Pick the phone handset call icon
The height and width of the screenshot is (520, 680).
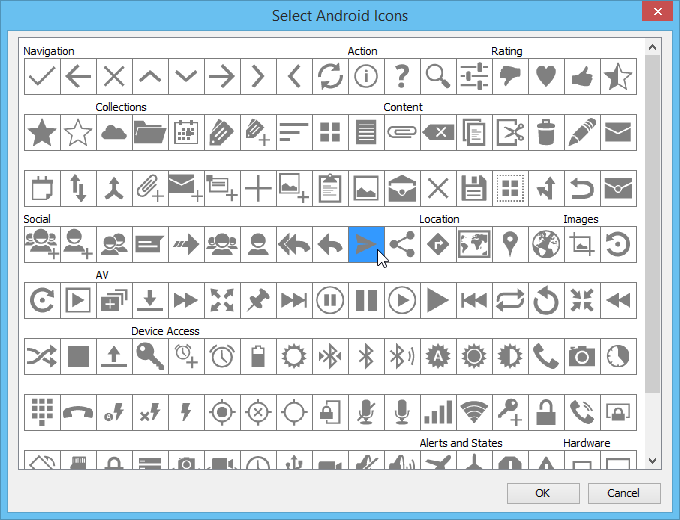point(546,356)
